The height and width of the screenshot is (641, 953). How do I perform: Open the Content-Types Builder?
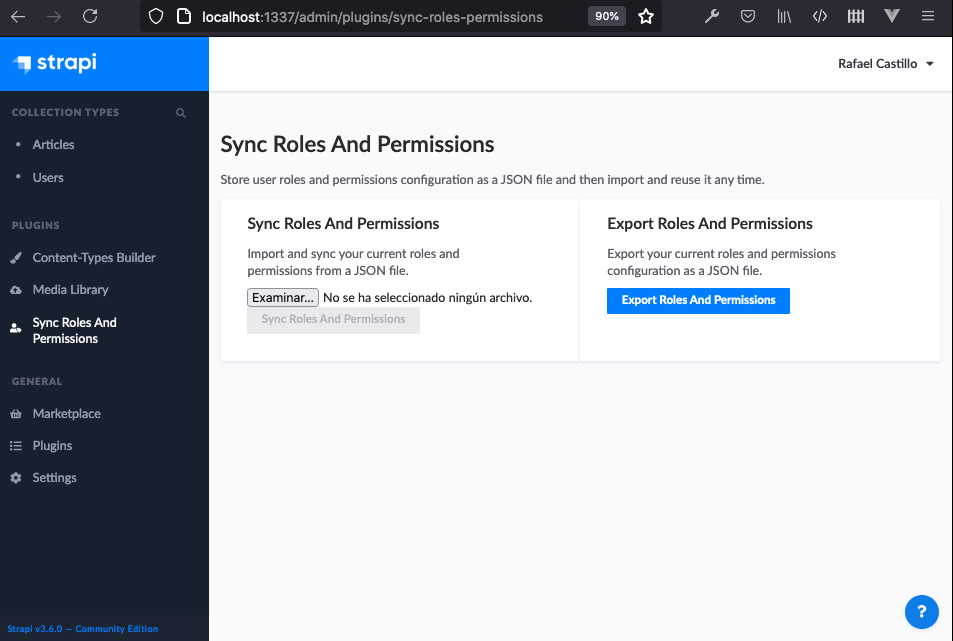coord(96,257)
